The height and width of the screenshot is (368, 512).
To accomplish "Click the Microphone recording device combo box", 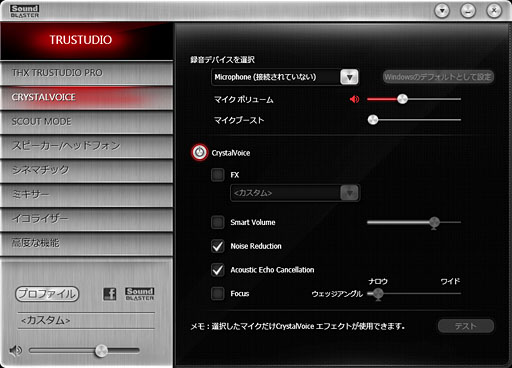I will pos(285,77).
